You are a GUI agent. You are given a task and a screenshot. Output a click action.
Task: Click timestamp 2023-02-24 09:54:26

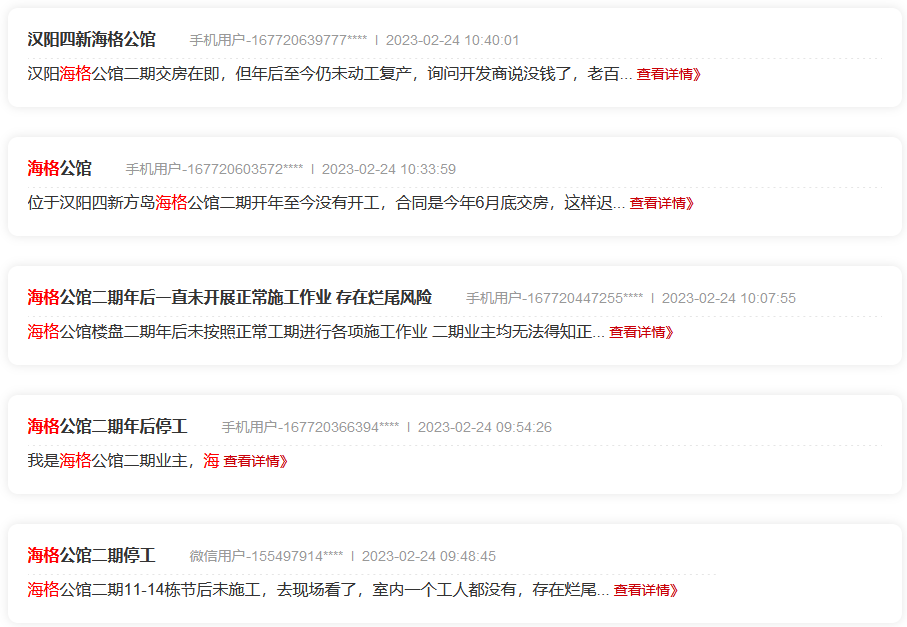[485, 427]
